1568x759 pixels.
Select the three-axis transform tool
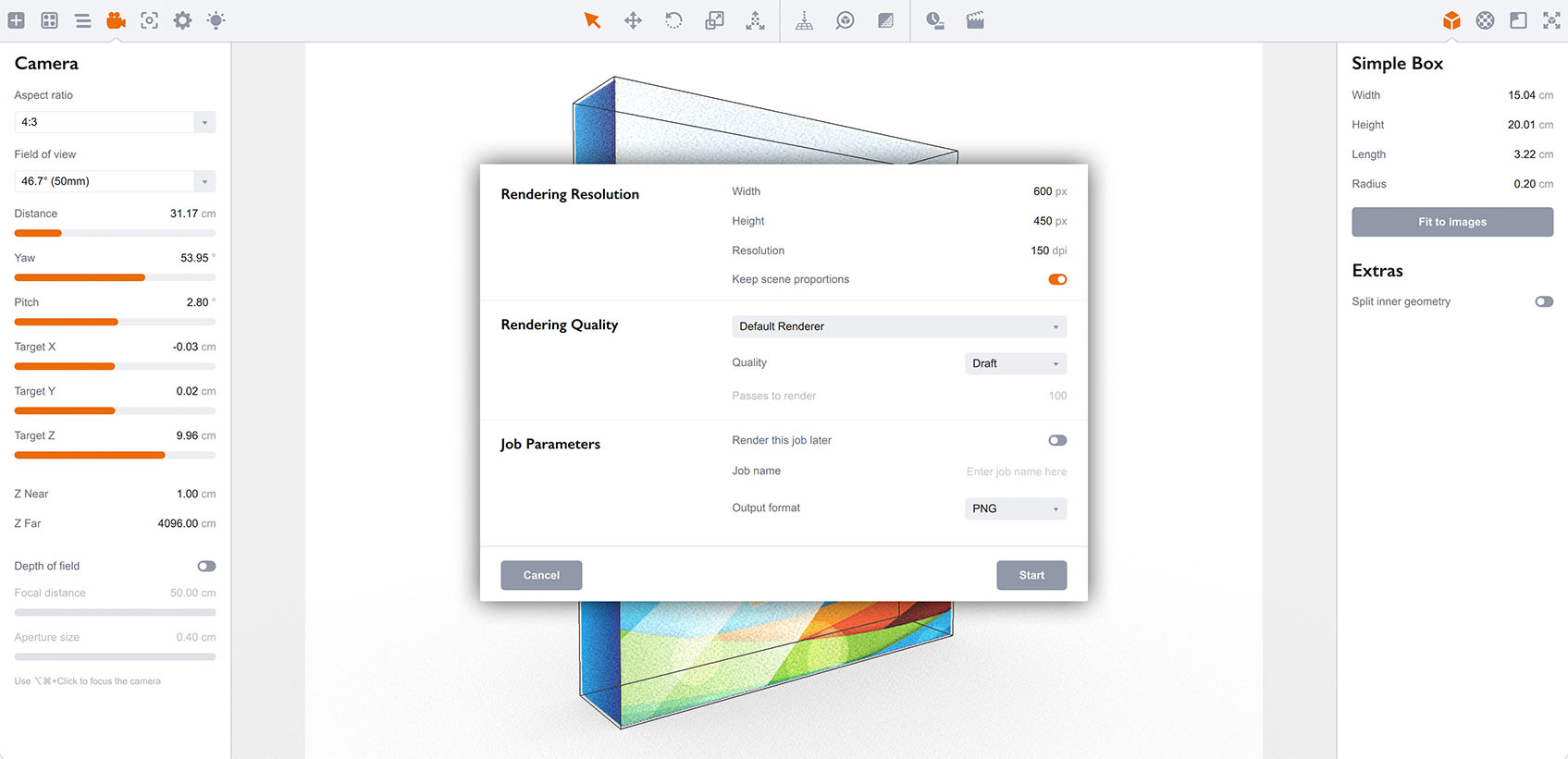click(755, 20)
